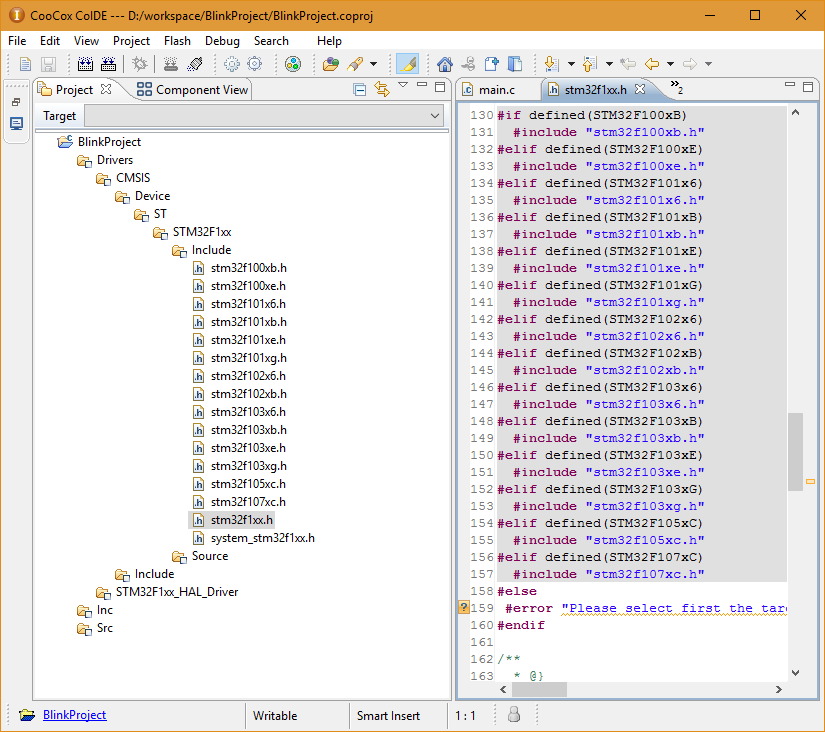Click the Home house icon
The width and height of the screenshot is (825, 732).
coord(445,64)
